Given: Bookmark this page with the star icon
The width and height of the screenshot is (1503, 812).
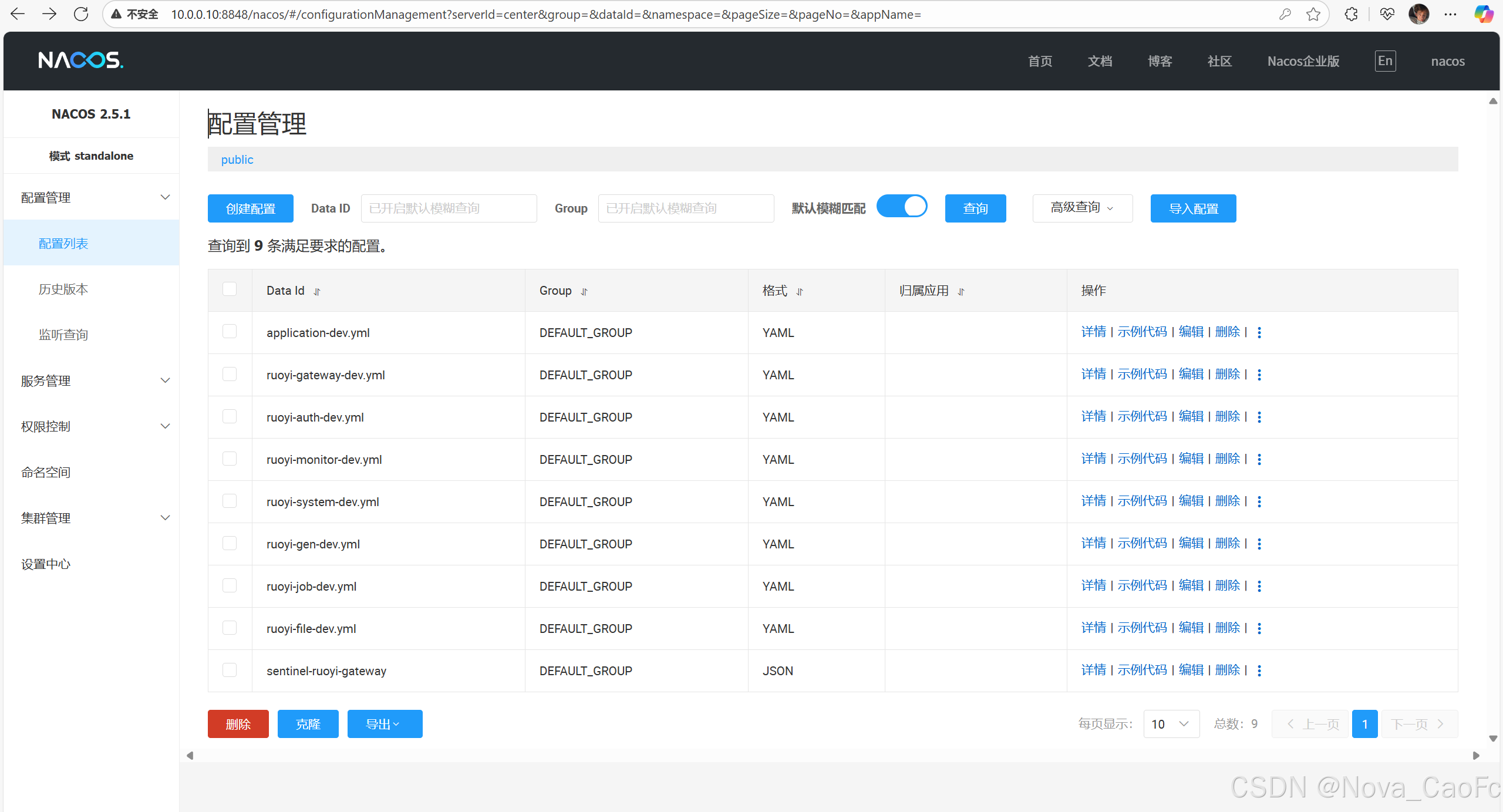Looking at the screenshot, I should [x=1313, y=14].
